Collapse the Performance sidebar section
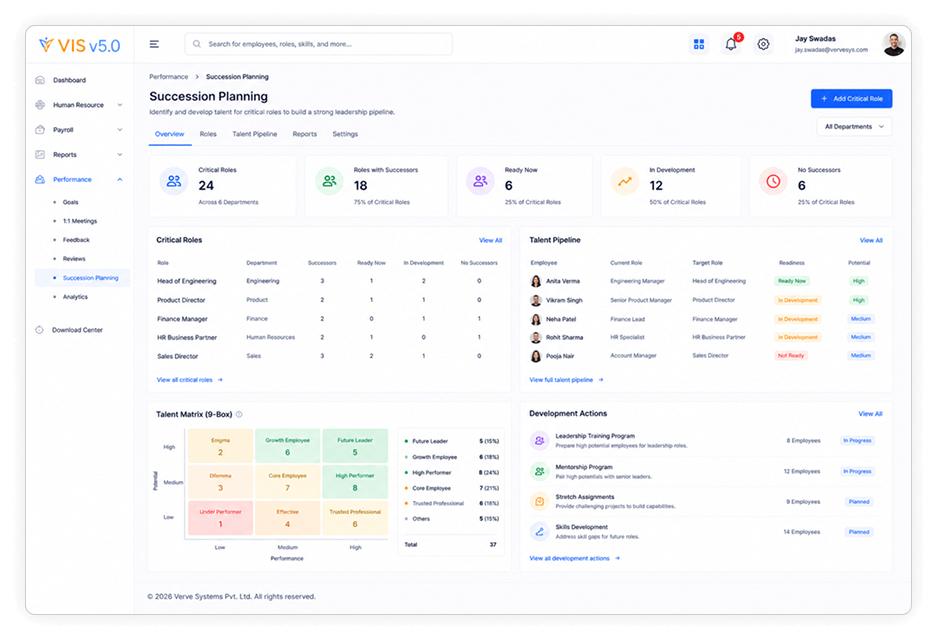The image size is (937, 640). pos(120,179)
